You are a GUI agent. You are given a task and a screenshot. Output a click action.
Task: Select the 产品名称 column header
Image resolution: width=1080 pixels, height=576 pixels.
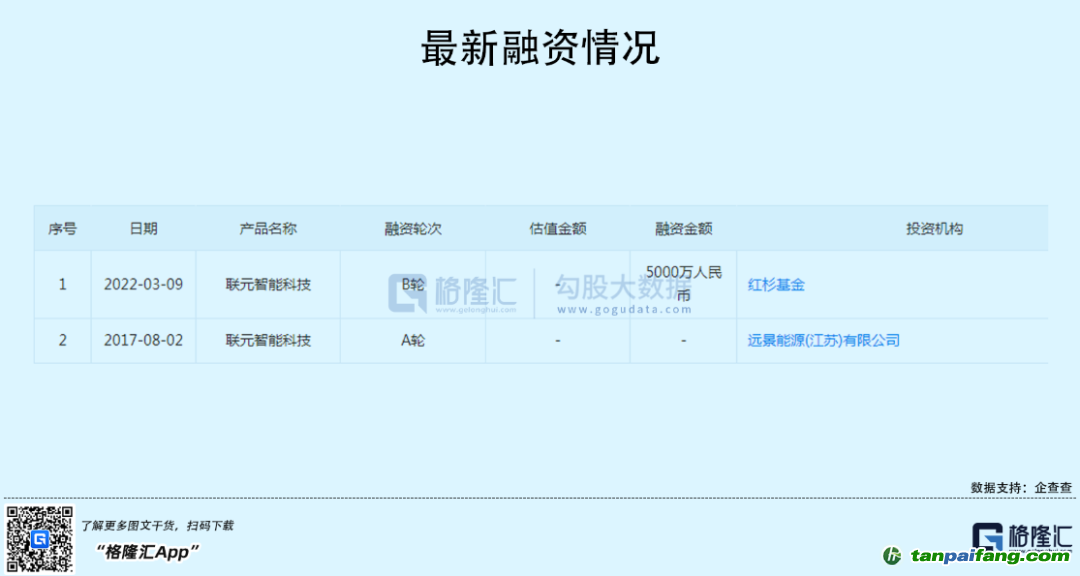click(268, 229)
